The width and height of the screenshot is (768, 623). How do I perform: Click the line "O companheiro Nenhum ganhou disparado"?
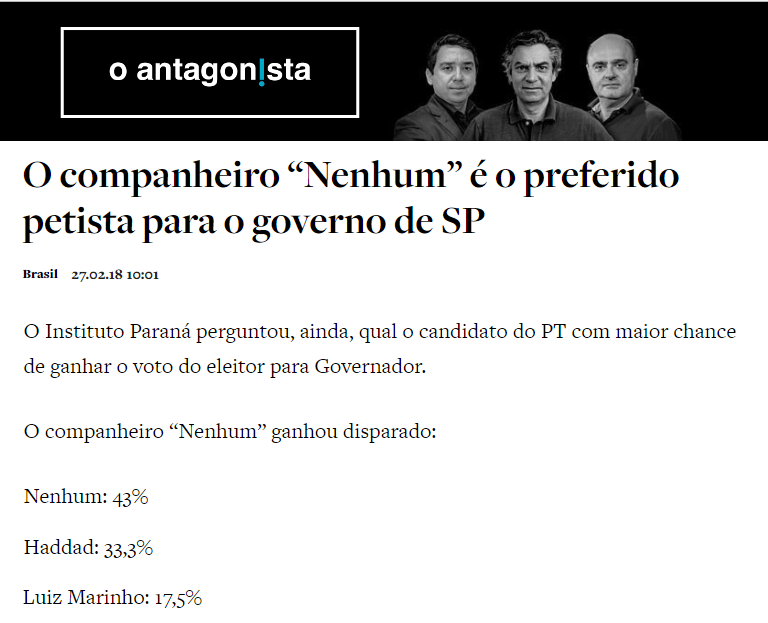coord(230,435)
